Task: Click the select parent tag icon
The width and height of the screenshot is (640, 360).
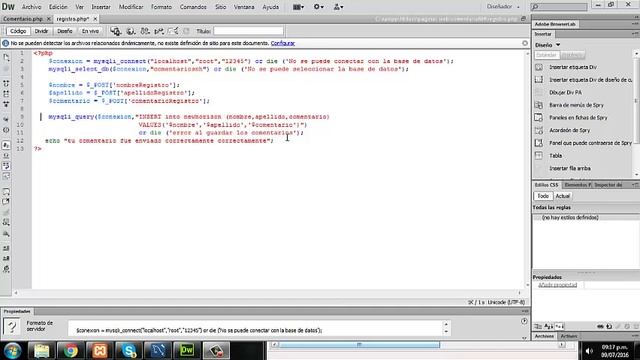Action: [x=6, y=119]
